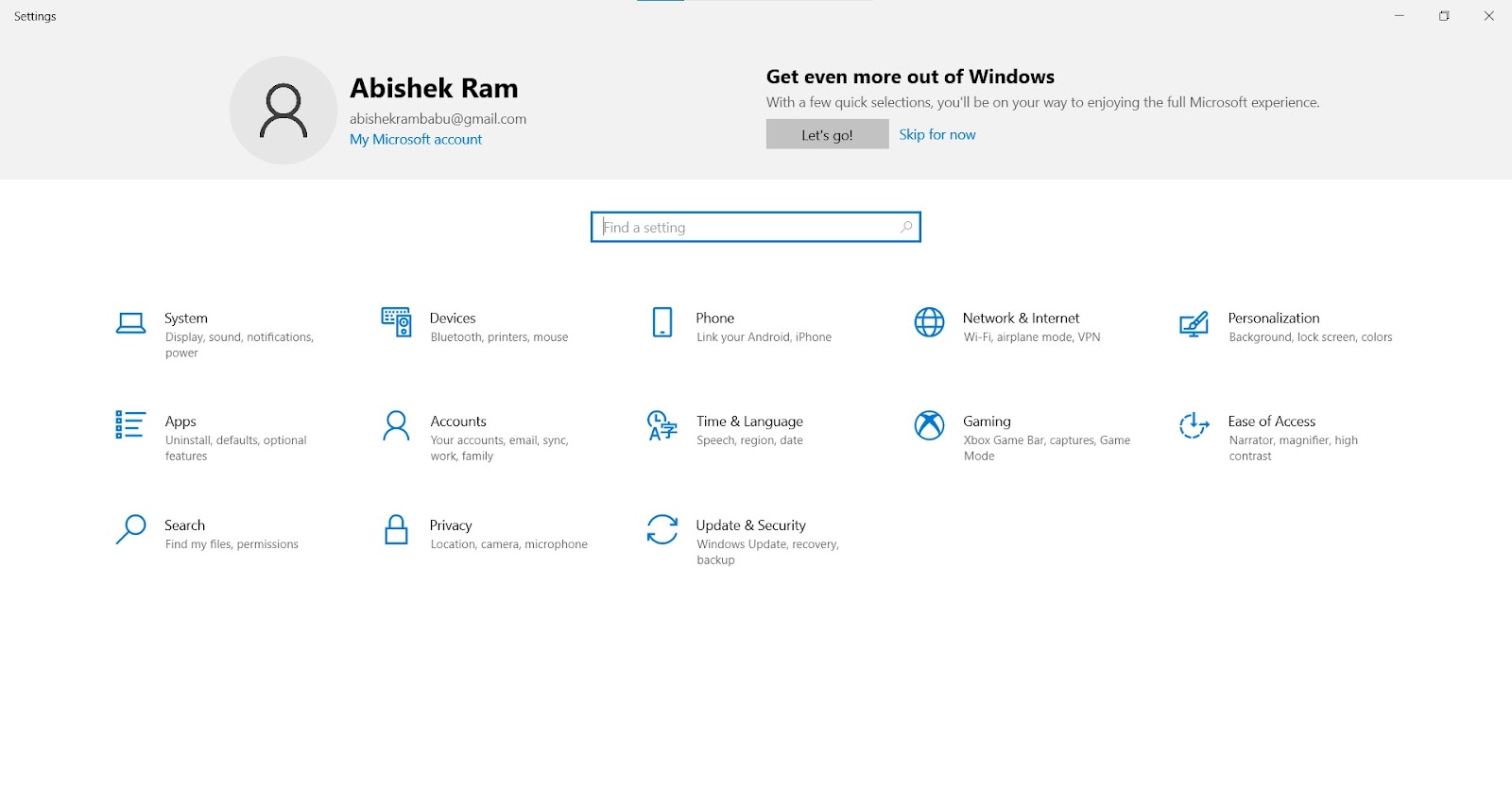The image size is (1512, 809).
Task: Click the abishekrambabu@gmail.com email text
Action: point(438,119)
